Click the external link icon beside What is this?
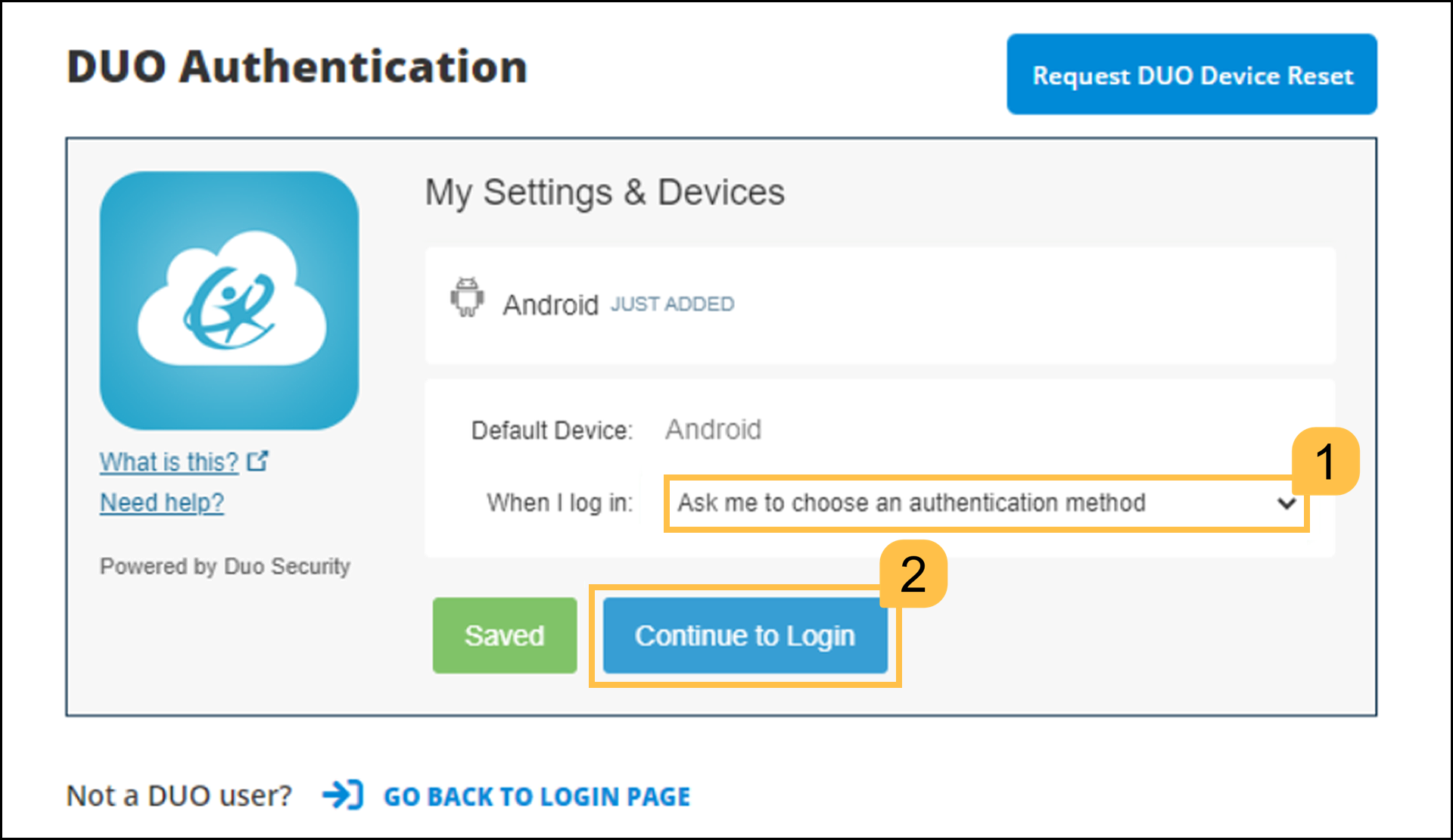 (x=258, y=460)
